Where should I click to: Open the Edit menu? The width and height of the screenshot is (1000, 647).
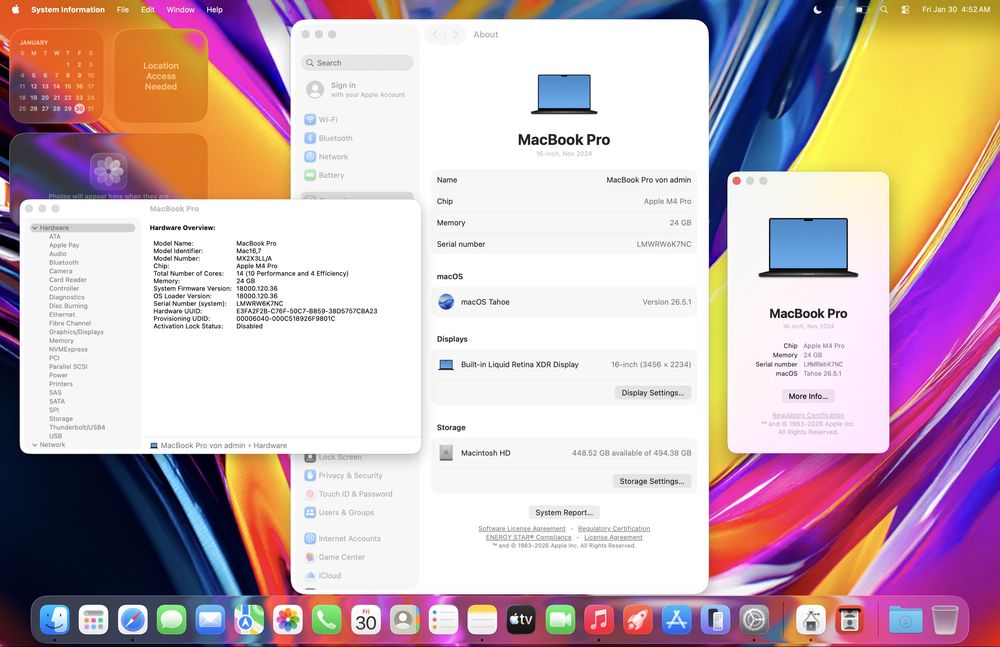pyautogui.click(x=147, y=10)
